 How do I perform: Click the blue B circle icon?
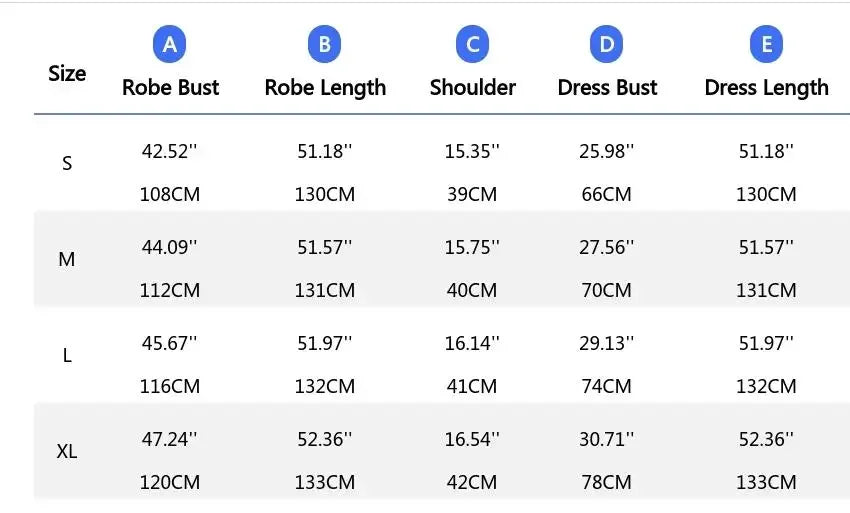click(325, 45)
